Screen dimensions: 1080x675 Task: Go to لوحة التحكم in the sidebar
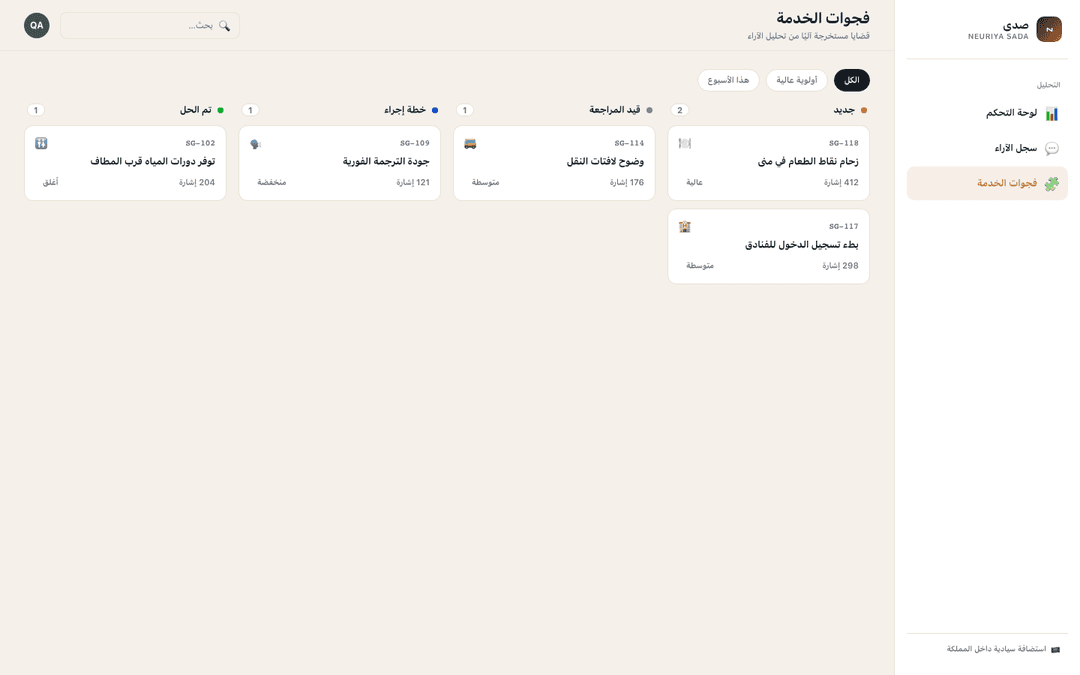(987, 114)
